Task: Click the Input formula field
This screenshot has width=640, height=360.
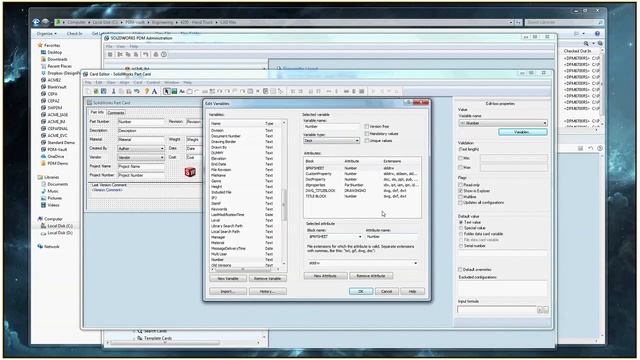Action: [497, 310]
